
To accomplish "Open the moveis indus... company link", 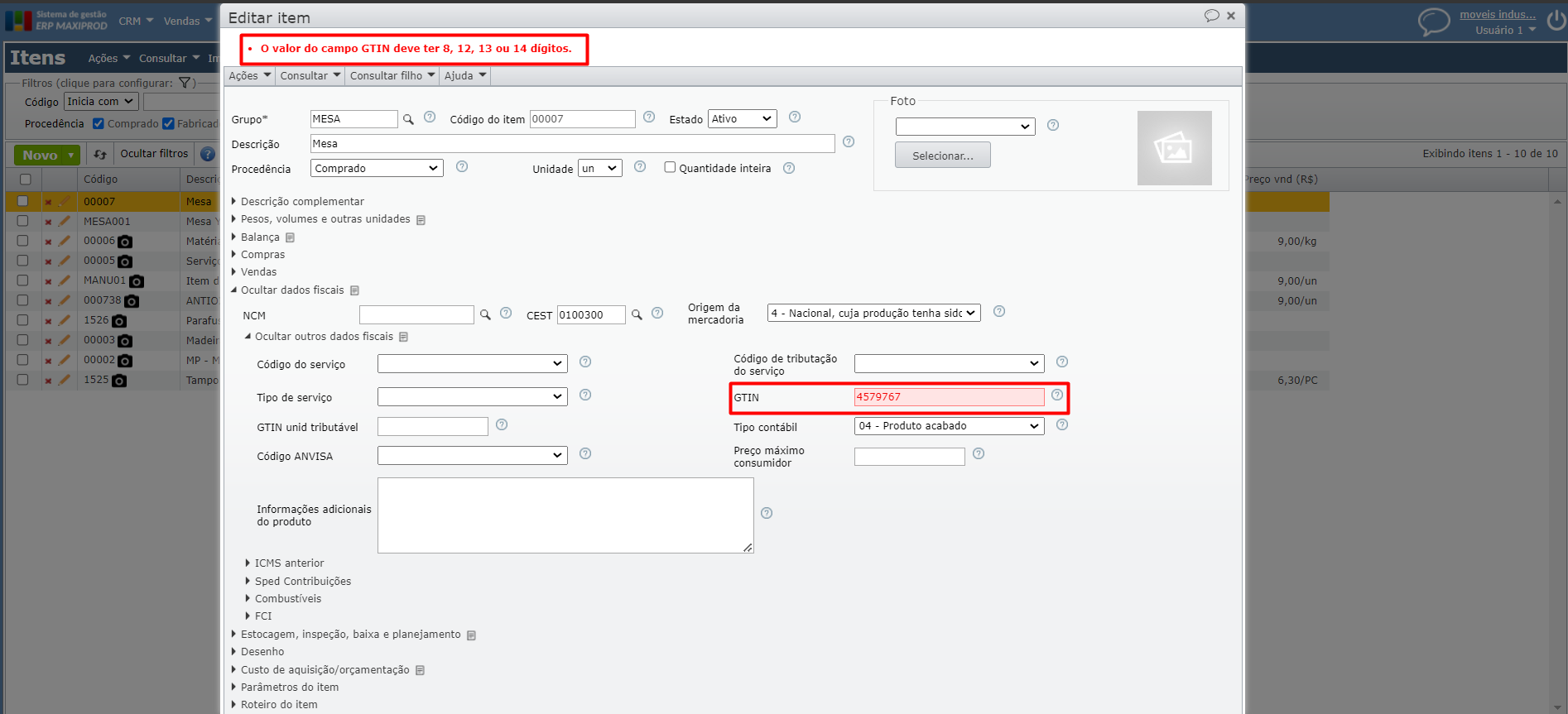I will point(1497,15).
